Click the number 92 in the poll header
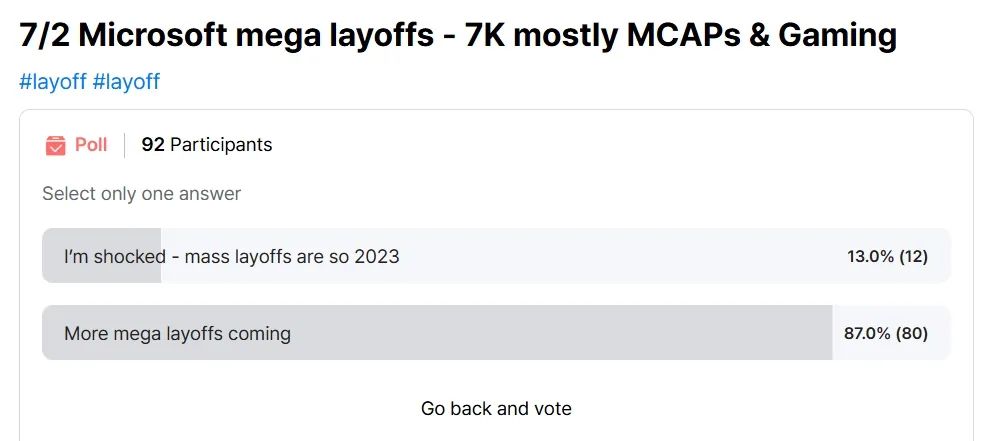 (x=153, y=144)
